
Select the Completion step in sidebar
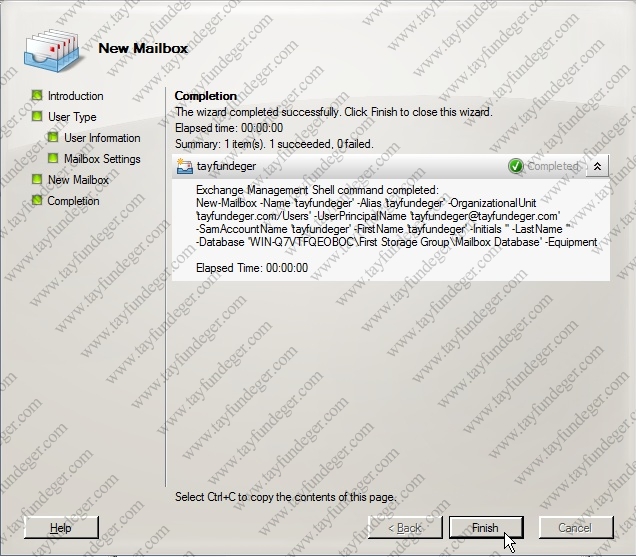tap(73, 201)
